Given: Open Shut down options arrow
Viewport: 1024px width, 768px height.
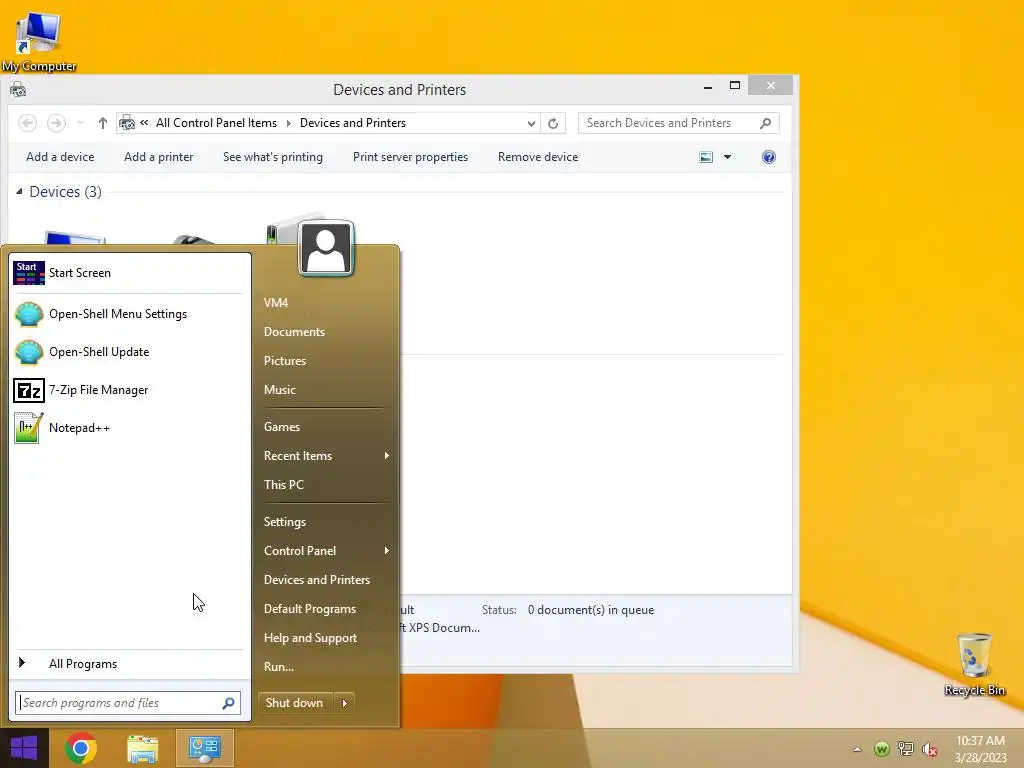Looking at the screenshot, I should tap(344, 703).
